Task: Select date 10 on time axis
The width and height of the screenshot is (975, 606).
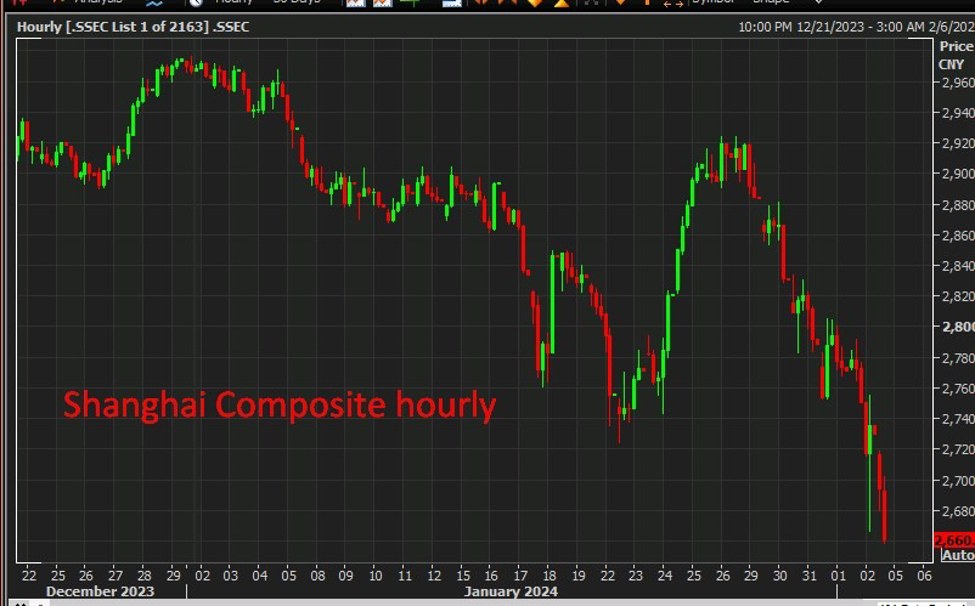Action: pyautogui.click(x=375, y=575)
